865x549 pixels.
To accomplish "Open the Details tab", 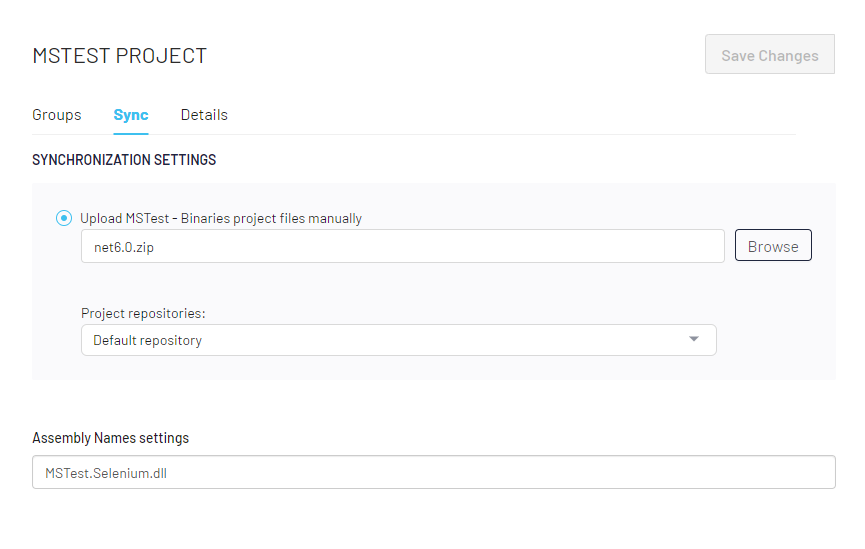I will [204, 115].
